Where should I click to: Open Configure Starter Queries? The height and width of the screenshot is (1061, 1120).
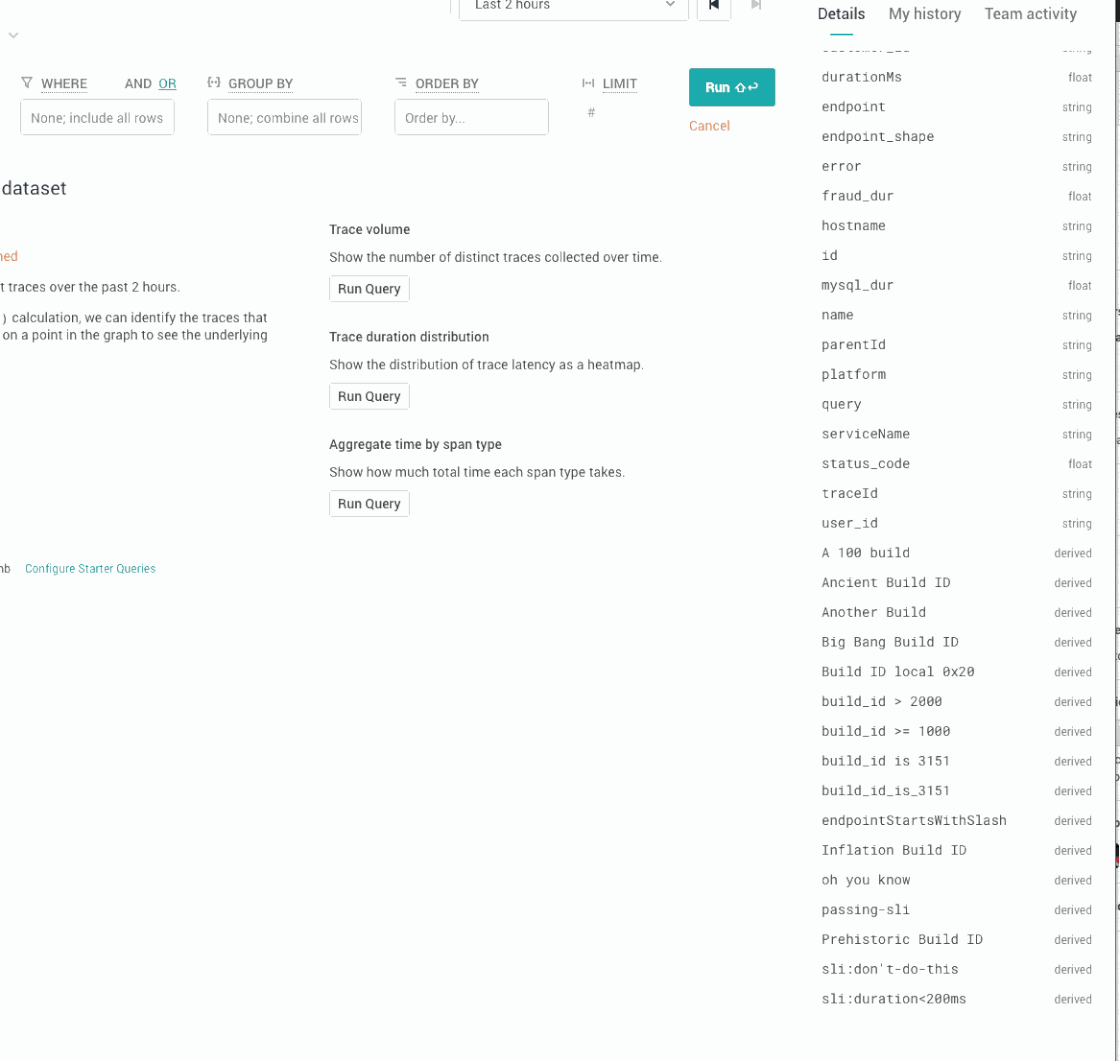click(90, 568)
